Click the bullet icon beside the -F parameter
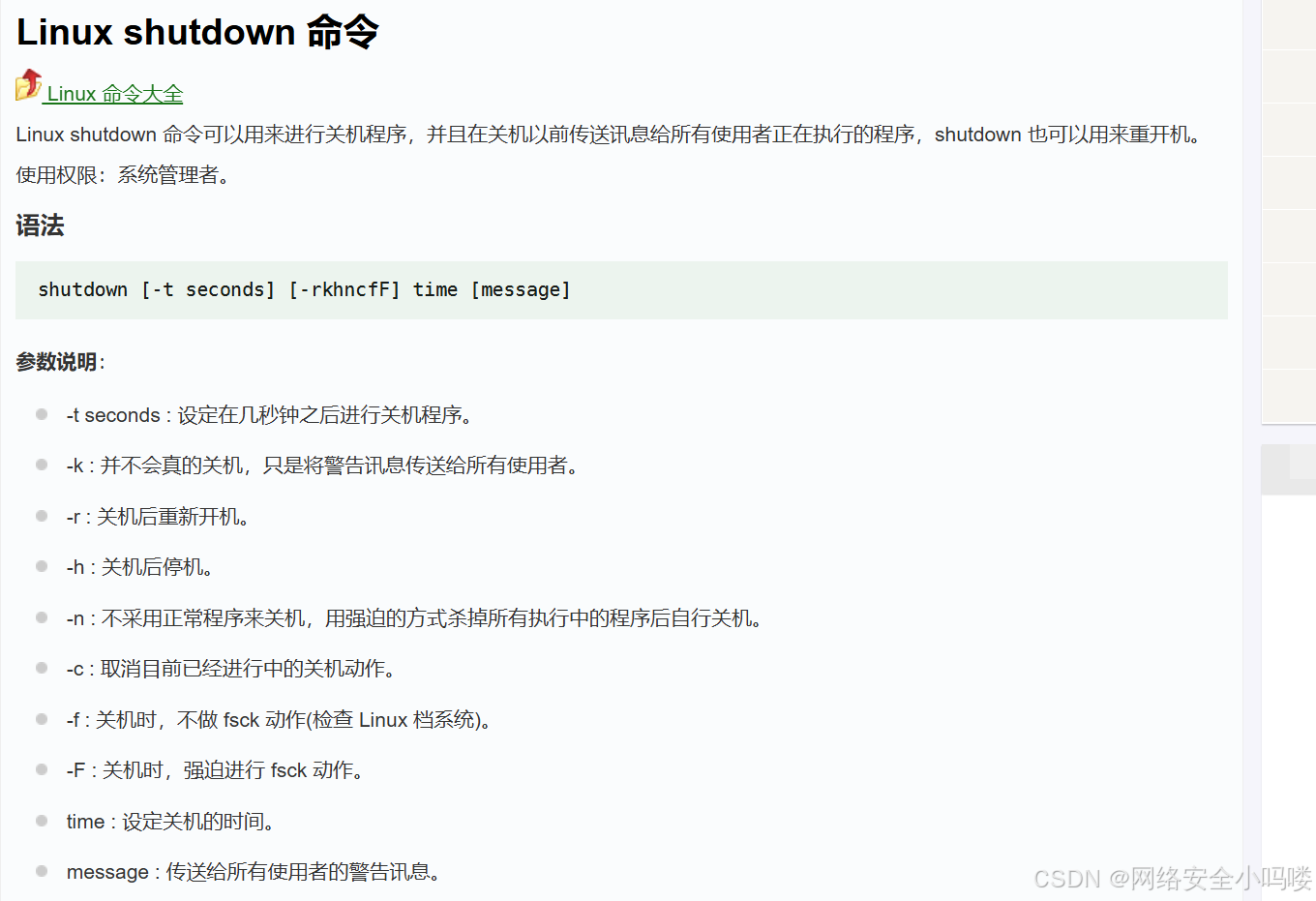Viewport: 1316px width, 901px height. pyautogui.click(x=41, y=769)
